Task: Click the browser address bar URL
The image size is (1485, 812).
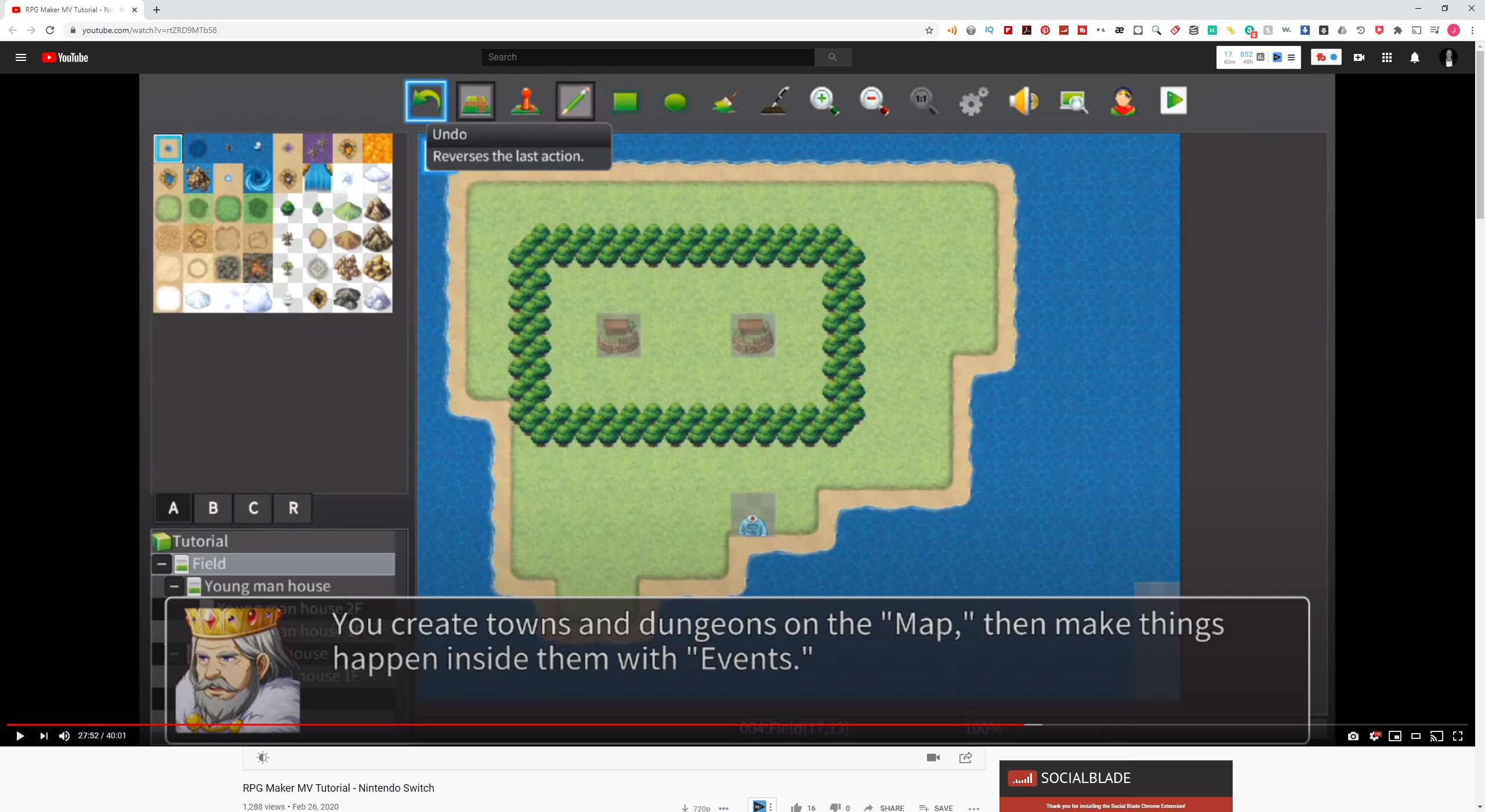Action: click(x=150, y=30)
